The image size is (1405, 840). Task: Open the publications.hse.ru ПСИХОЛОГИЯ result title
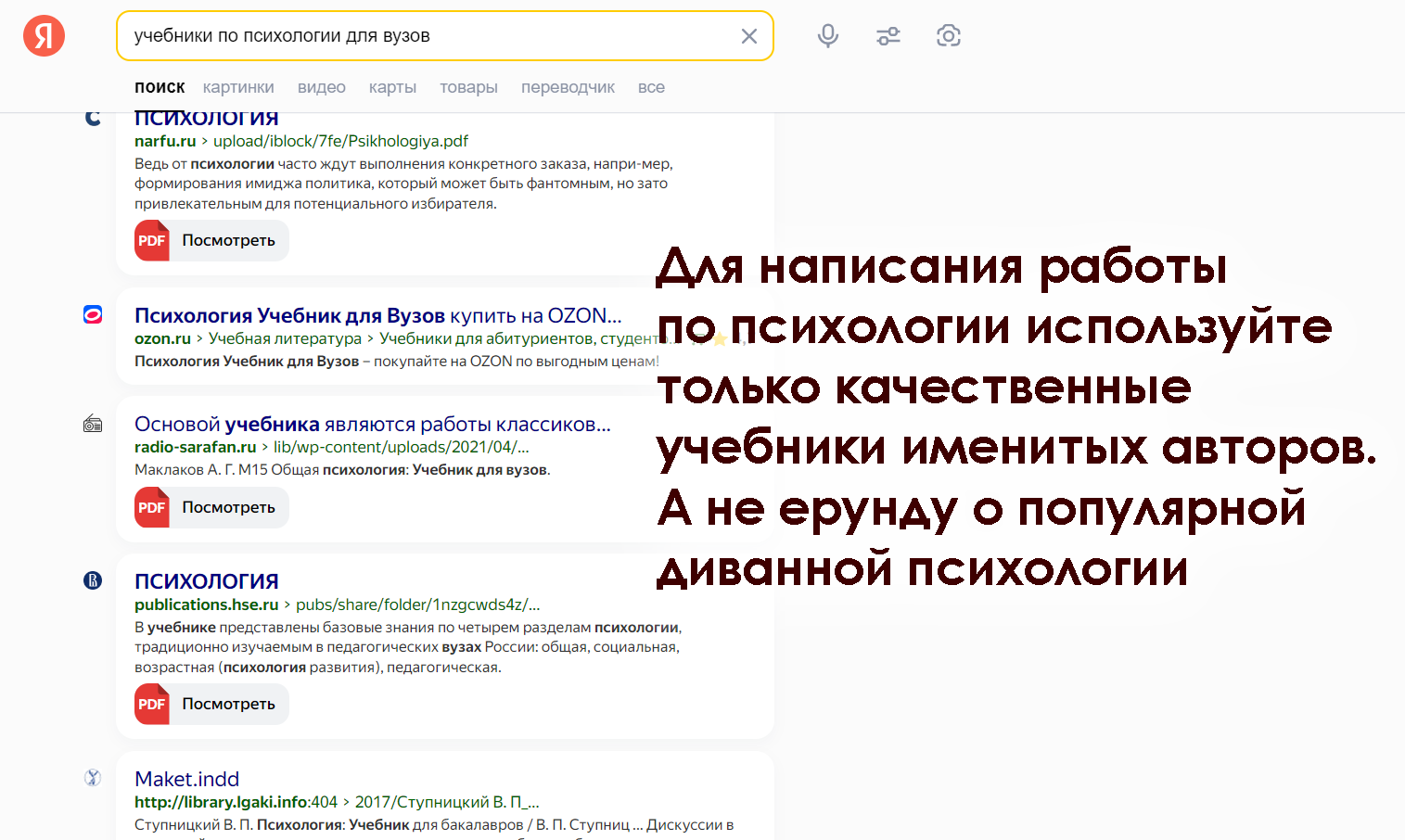[207, 581]
